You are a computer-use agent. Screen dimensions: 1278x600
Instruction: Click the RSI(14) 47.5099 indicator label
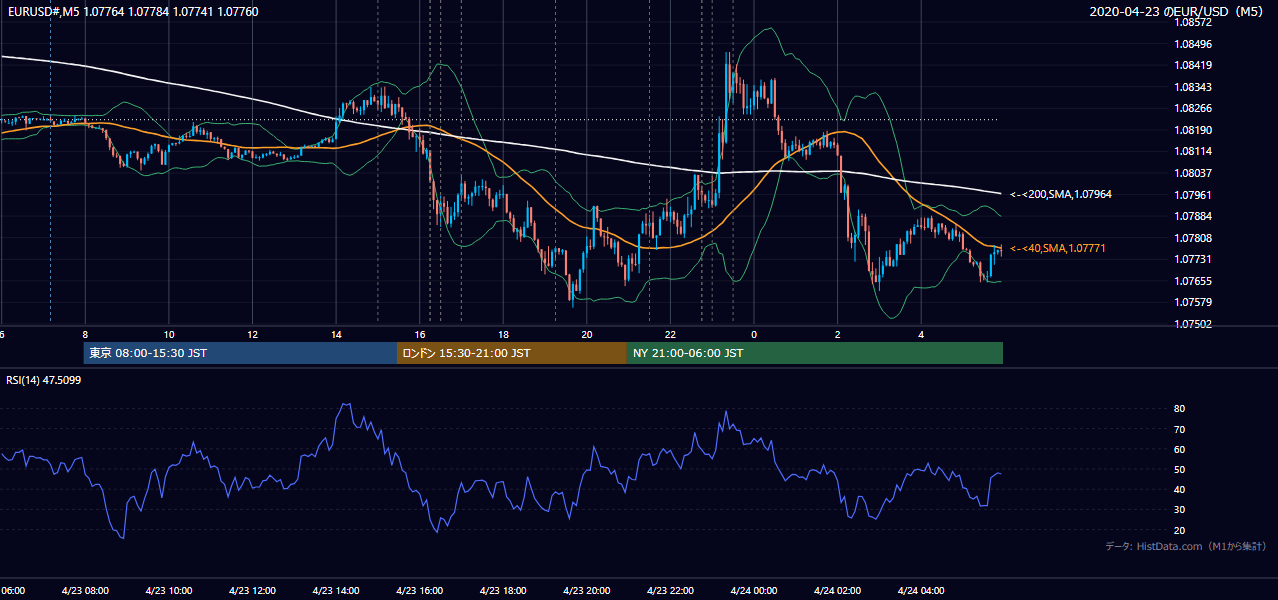click(44, 380)
